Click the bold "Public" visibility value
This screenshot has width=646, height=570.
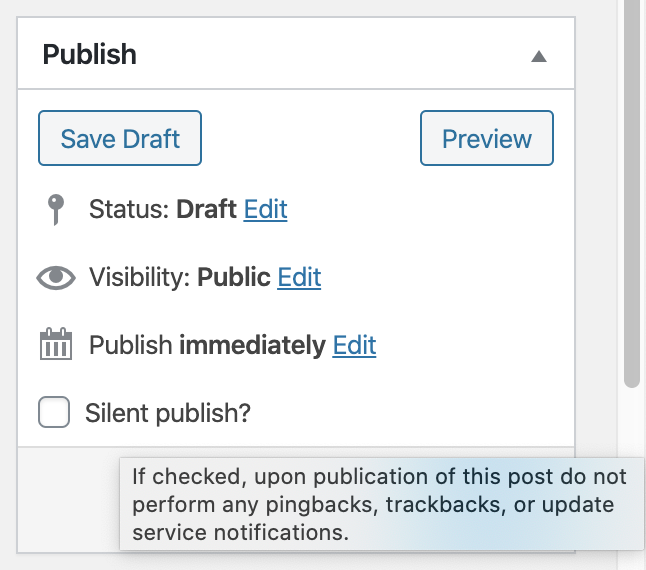pyautogui.click(x=234, y=277)
